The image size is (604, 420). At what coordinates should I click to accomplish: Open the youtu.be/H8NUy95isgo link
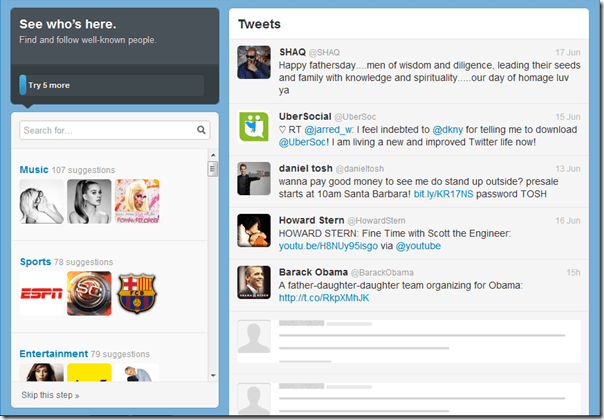point(328,246)
